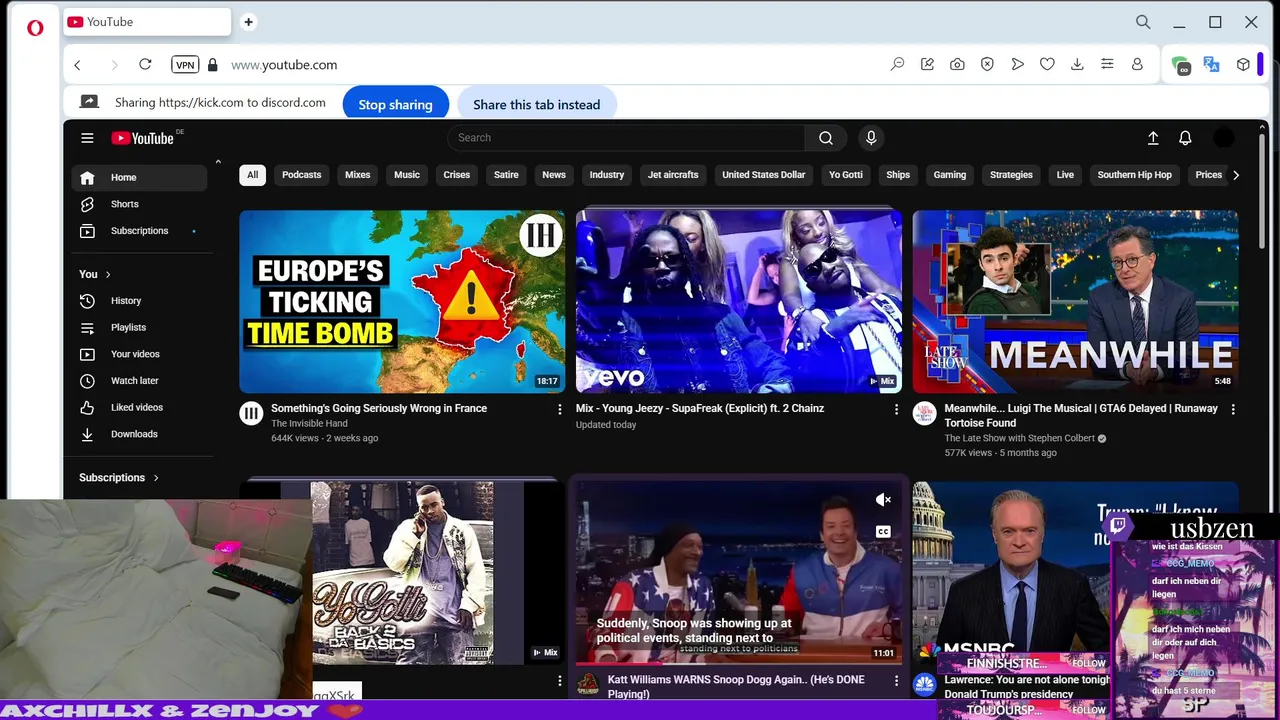Viewport: 1280px width, 720px height.
Task: Open the snapshot camera tool
Action: coord(957,64)
